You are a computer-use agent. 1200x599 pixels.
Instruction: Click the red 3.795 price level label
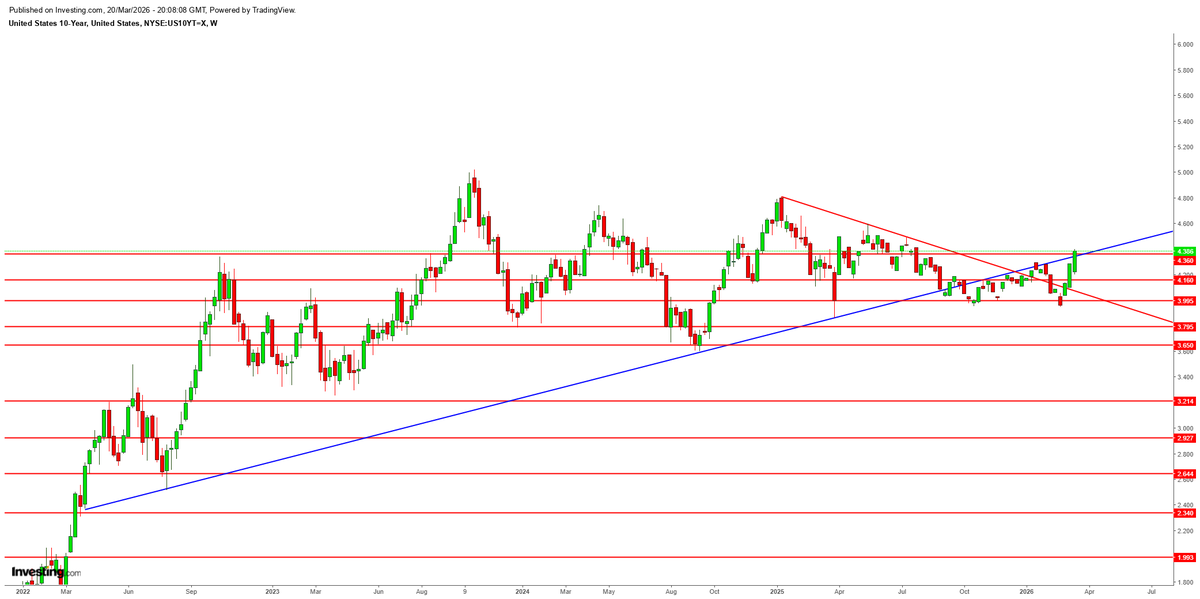click(x=1185, y=326)
